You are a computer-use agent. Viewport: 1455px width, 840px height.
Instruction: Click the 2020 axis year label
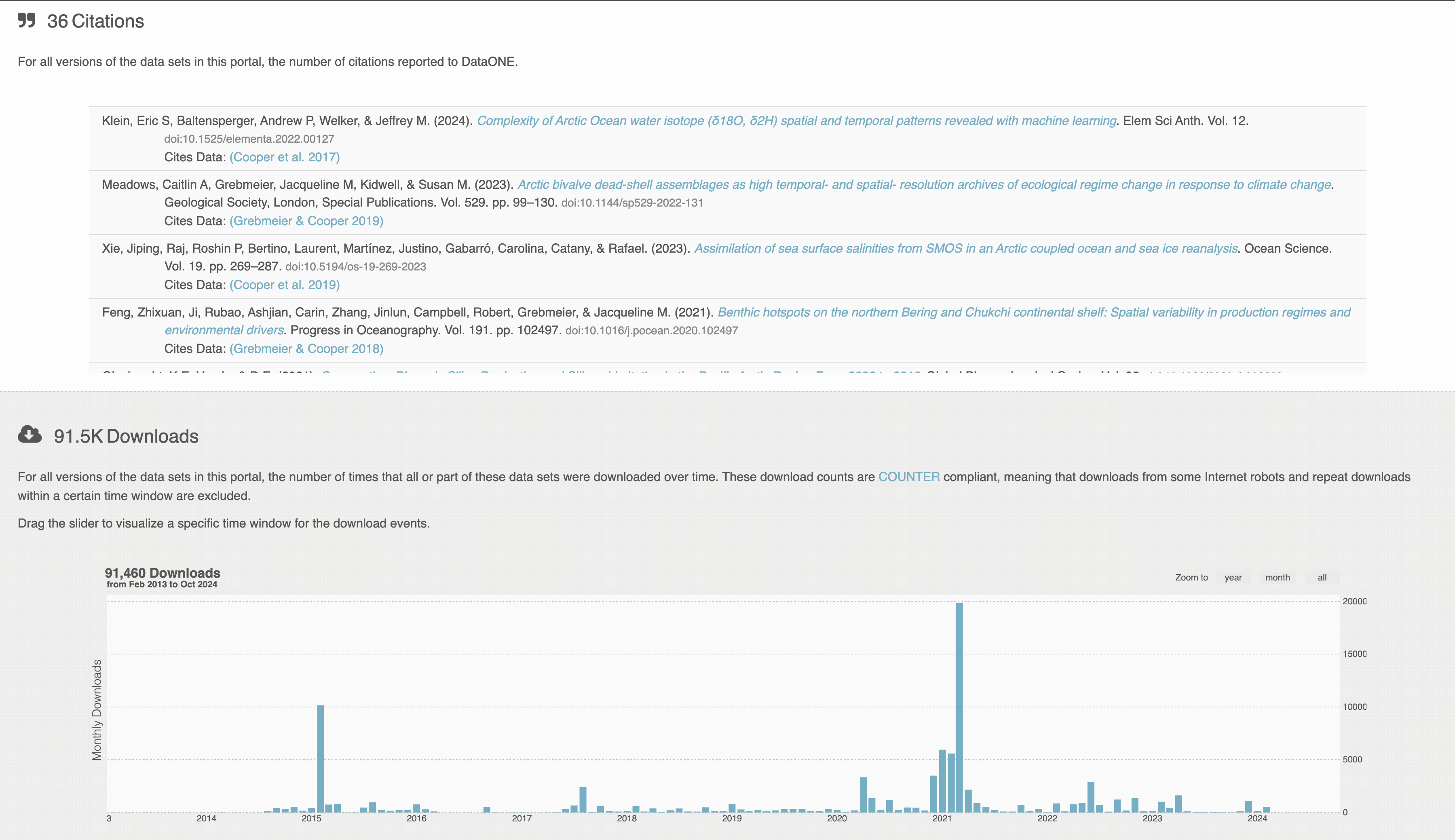[836, 818]
